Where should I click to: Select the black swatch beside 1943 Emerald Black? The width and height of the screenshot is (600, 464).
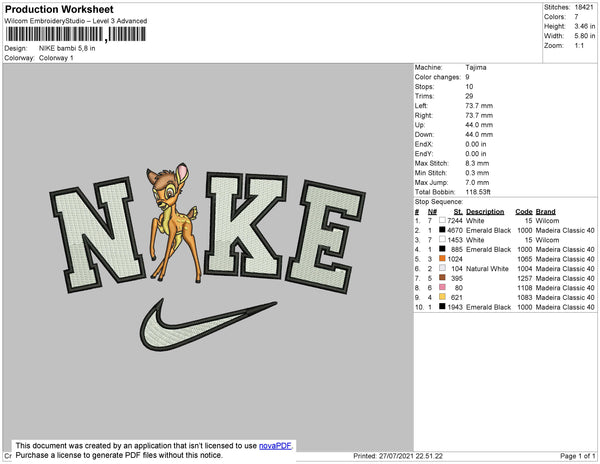(x=442, y=306)
